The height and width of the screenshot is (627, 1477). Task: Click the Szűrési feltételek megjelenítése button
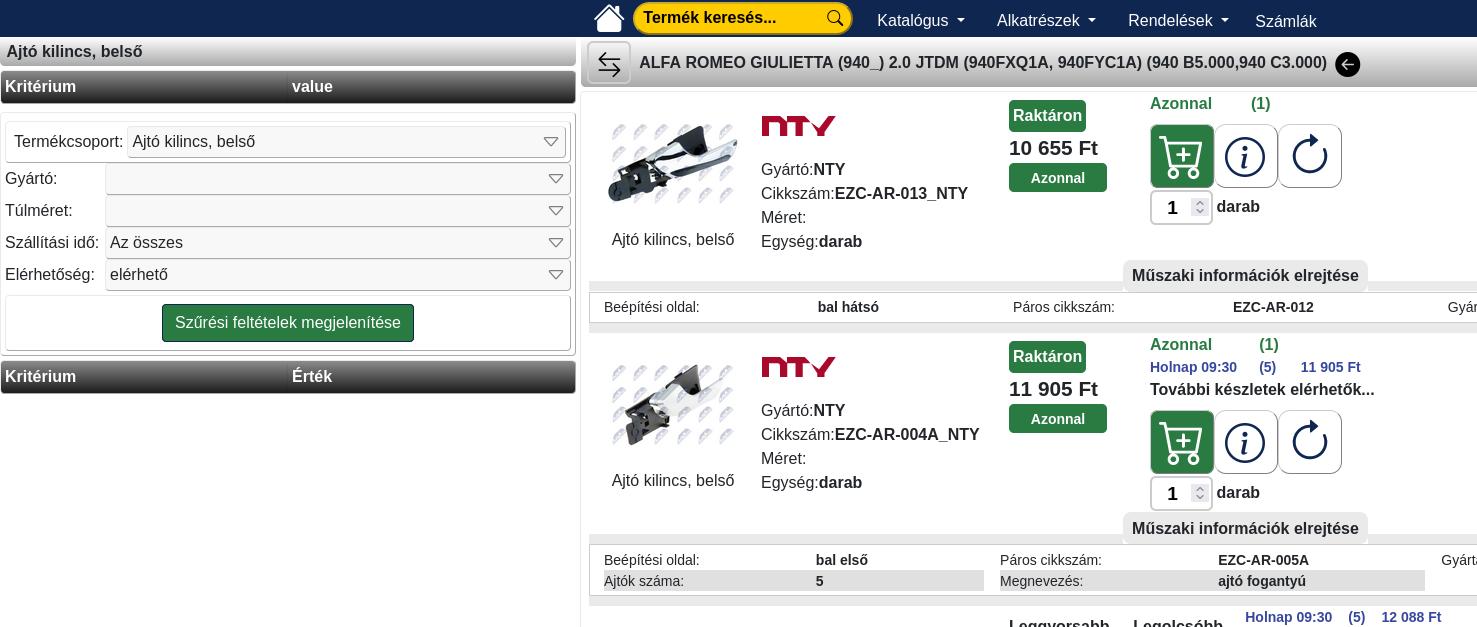[x=288, y=323]
